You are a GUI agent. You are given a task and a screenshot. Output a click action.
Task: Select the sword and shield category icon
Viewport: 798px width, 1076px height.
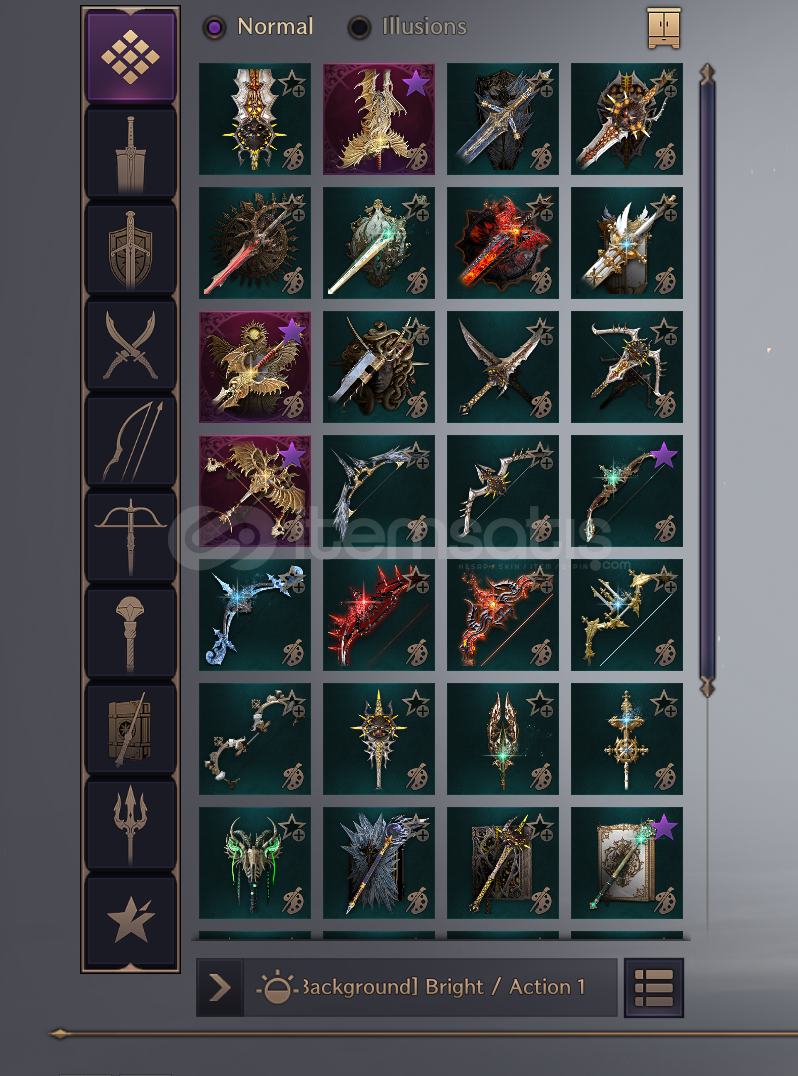(x=130, y=248)
